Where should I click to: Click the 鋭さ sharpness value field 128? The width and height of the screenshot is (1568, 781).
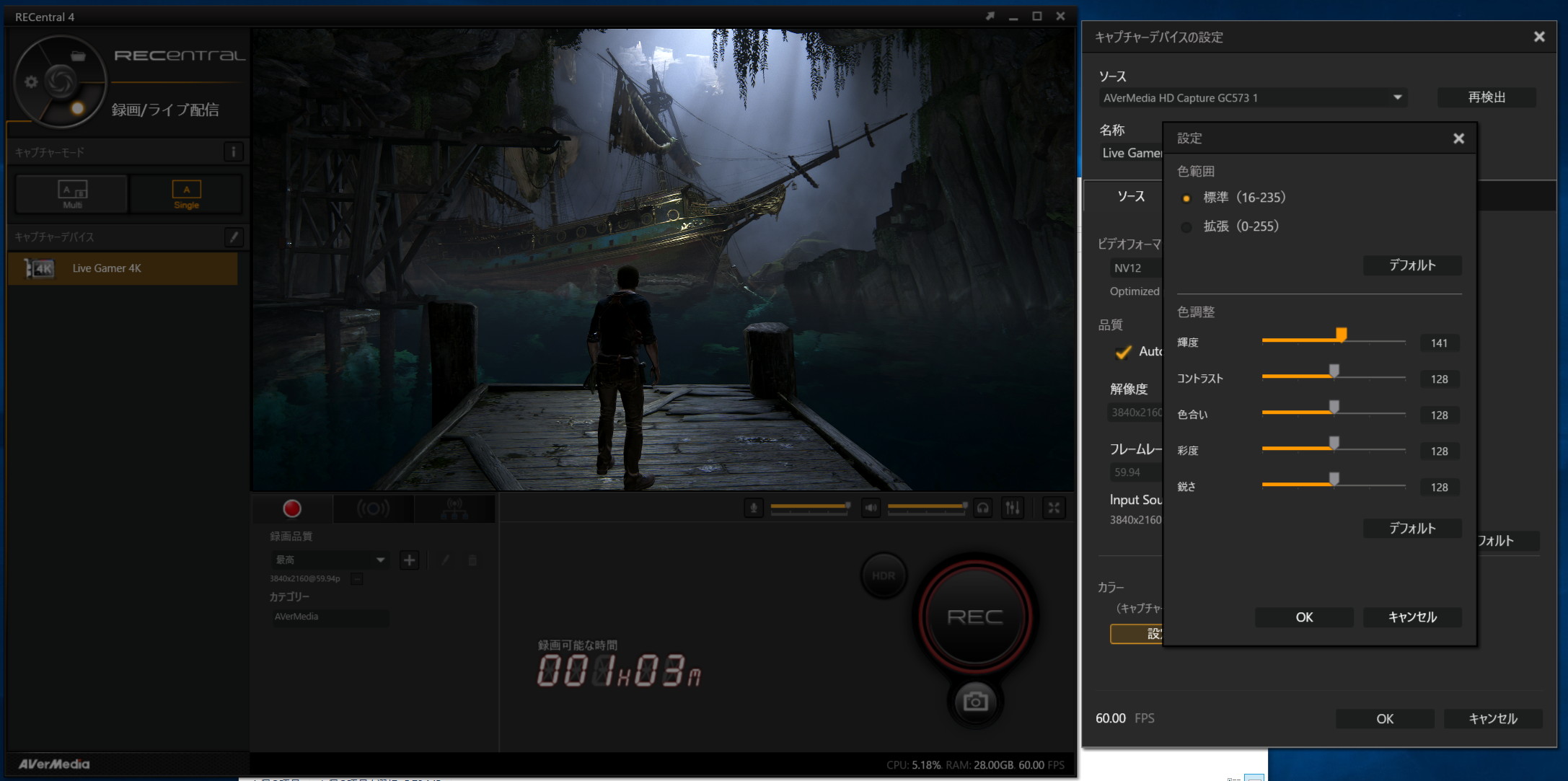[1439, 487]
